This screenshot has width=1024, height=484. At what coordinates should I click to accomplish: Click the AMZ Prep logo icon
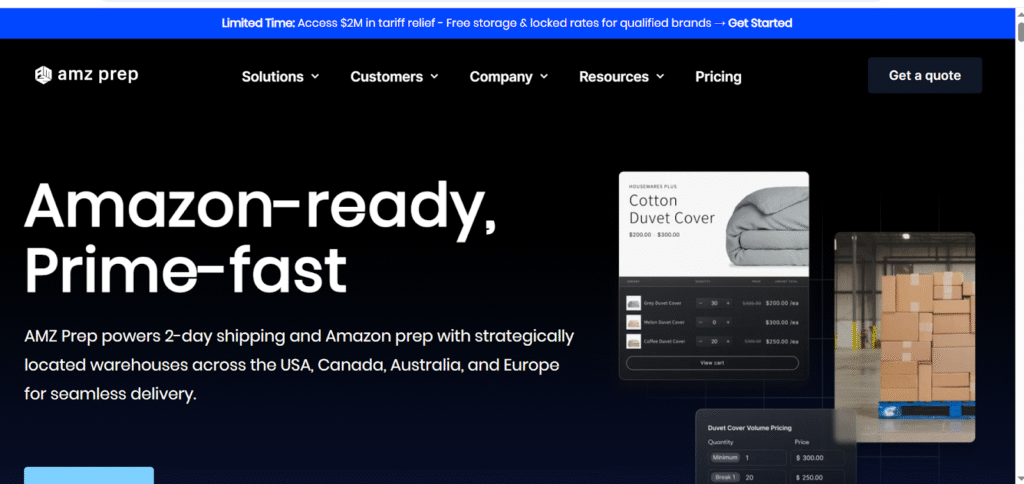(x=43, y=76)
